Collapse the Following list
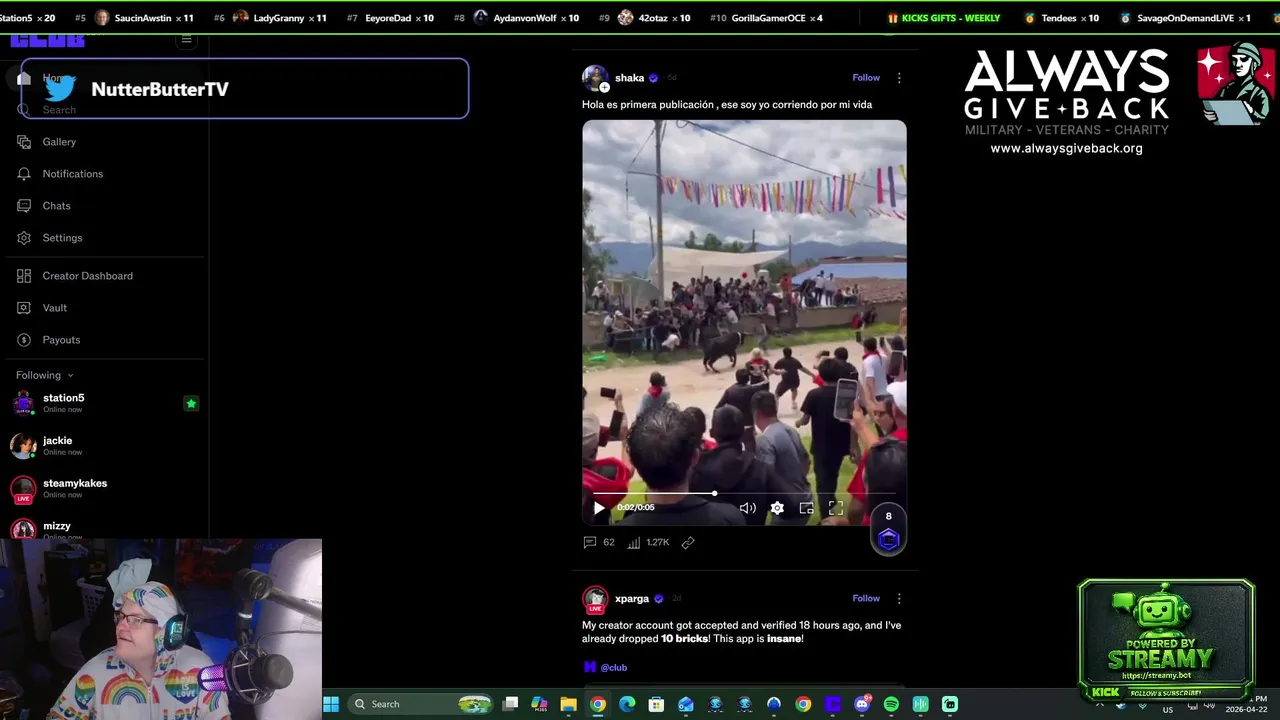The height and width of the screenshot is (720, 1280). point(45,375)
